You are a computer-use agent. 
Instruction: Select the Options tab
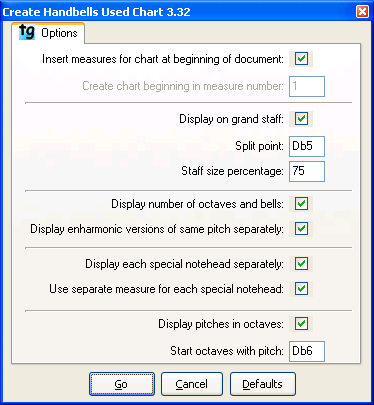coord(48,33)
